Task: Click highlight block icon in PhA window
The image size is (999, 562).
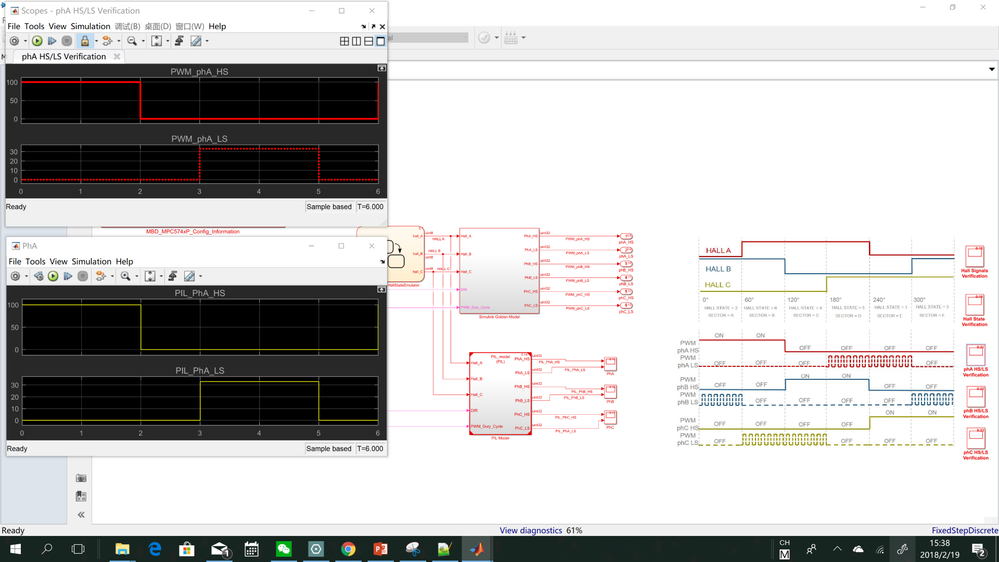Action: [x=101, y=276]
